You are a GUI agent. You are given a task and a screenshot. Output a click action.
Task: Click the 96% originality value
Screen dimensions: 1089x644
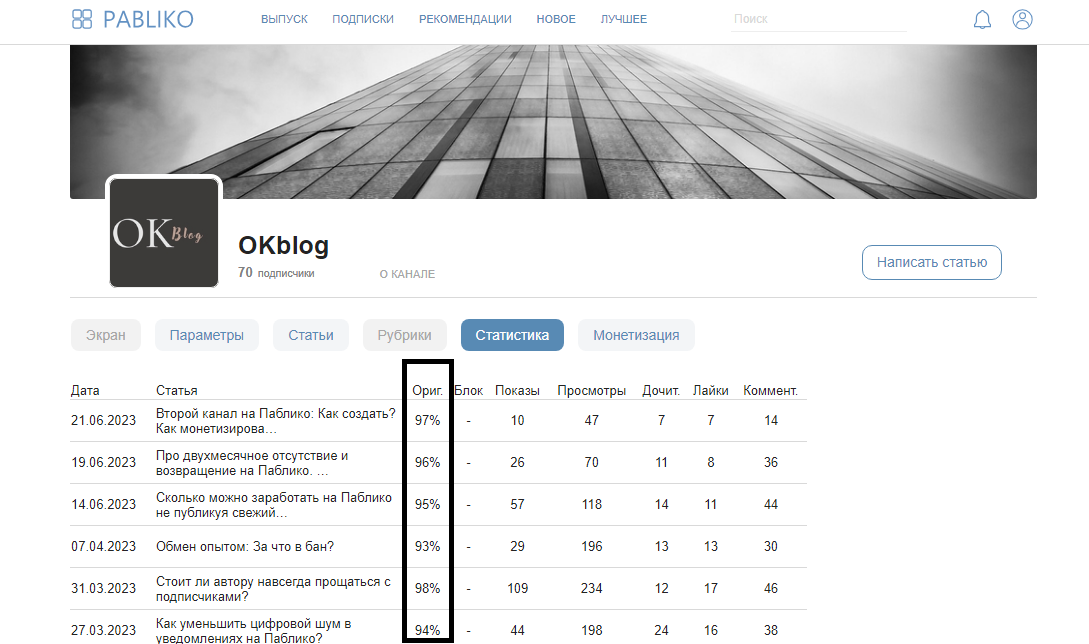[427, 463]
